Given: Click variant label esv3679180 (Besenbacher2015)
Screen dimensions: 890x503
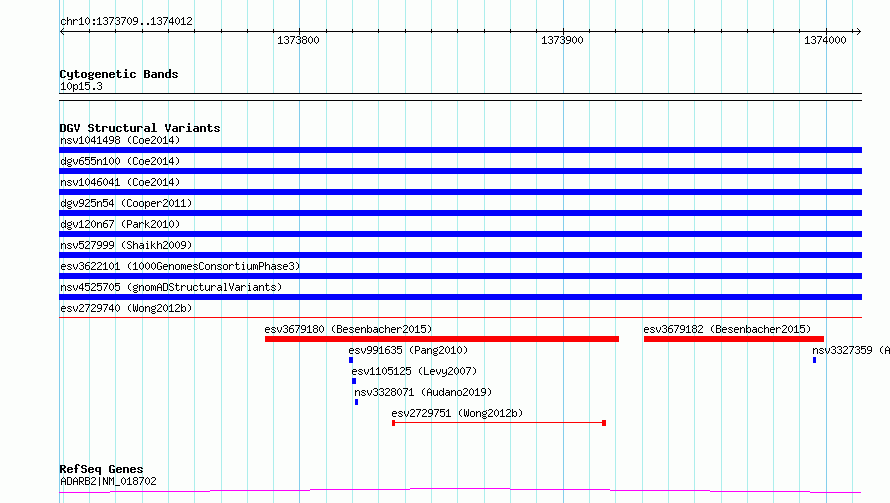Looking at the screenshot, I should (x=348, y=329).
